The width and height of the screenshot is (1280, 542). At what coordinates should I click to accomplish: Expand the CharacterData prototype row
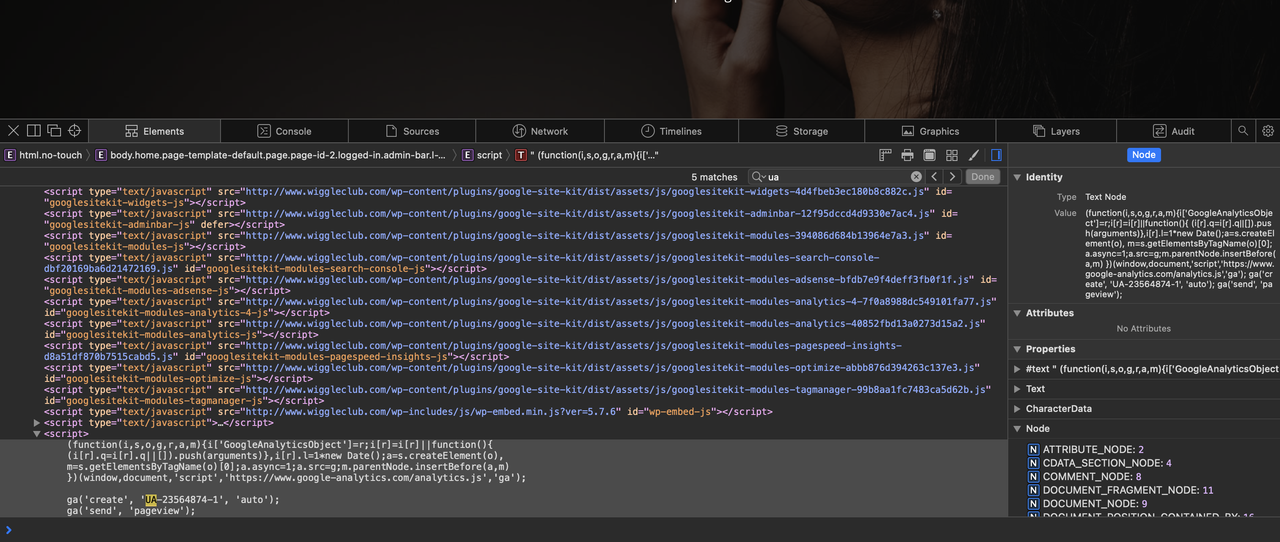click(1018, 409)
